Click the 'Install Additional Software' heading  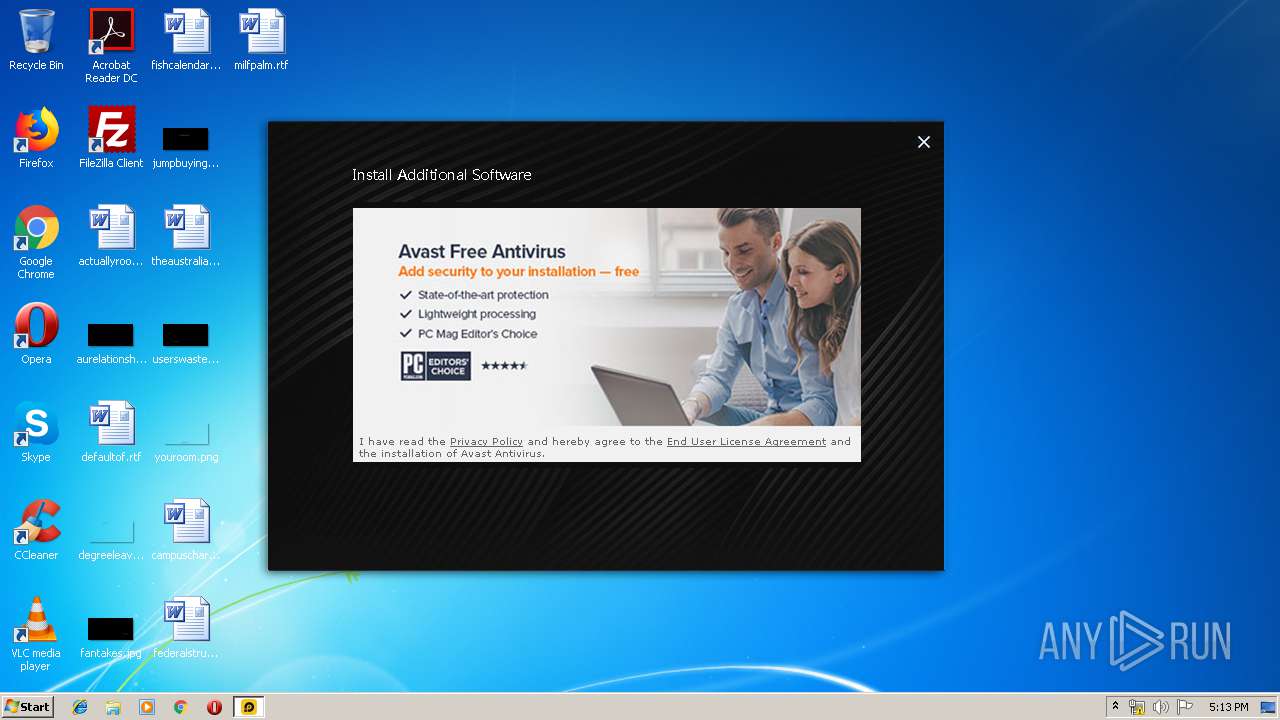click(442, 175)
